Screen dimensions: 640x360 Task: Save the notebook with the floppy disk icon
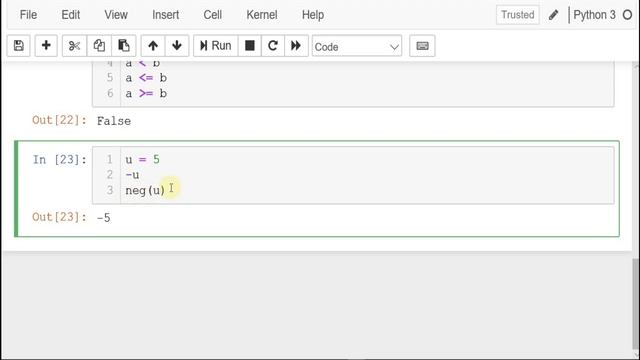coord(18,46)
